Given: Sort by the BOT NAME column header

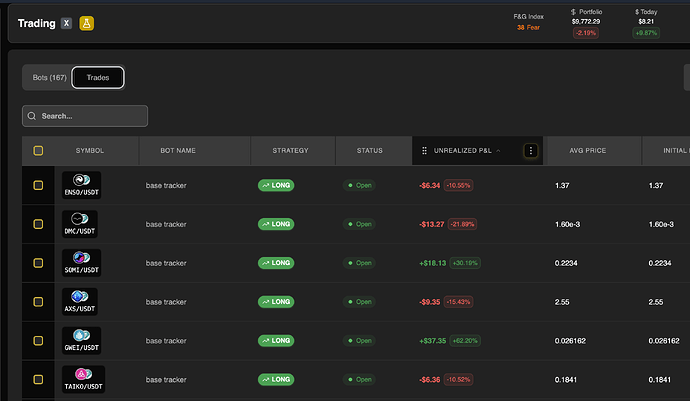Looking at the screenshot, I should pyautogui.click(x=178, y=151).
